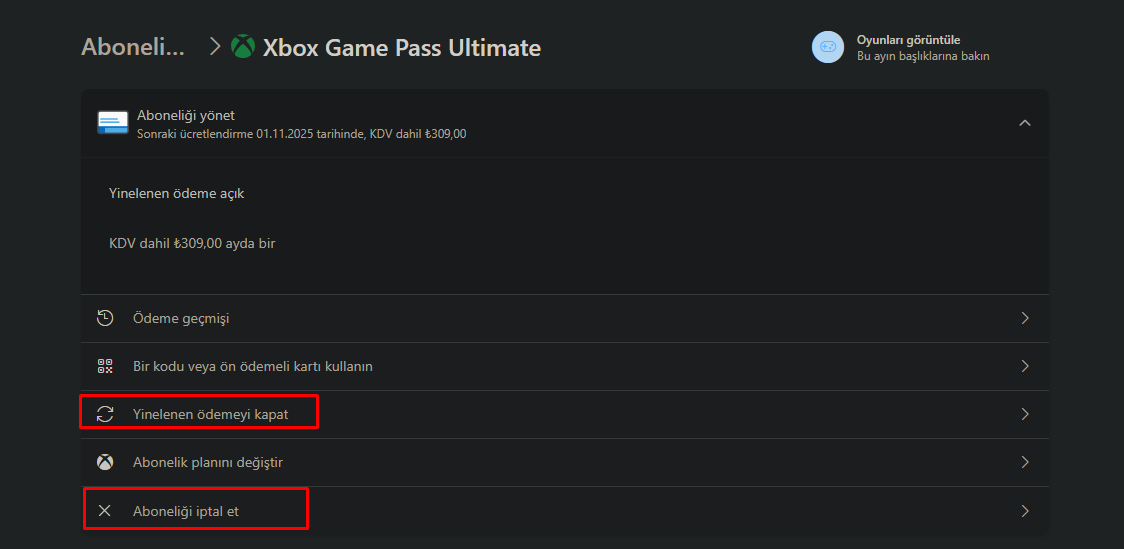
Task: Select Yinelenen ödemeyi kapat option
Action: [x=211, y=414]
